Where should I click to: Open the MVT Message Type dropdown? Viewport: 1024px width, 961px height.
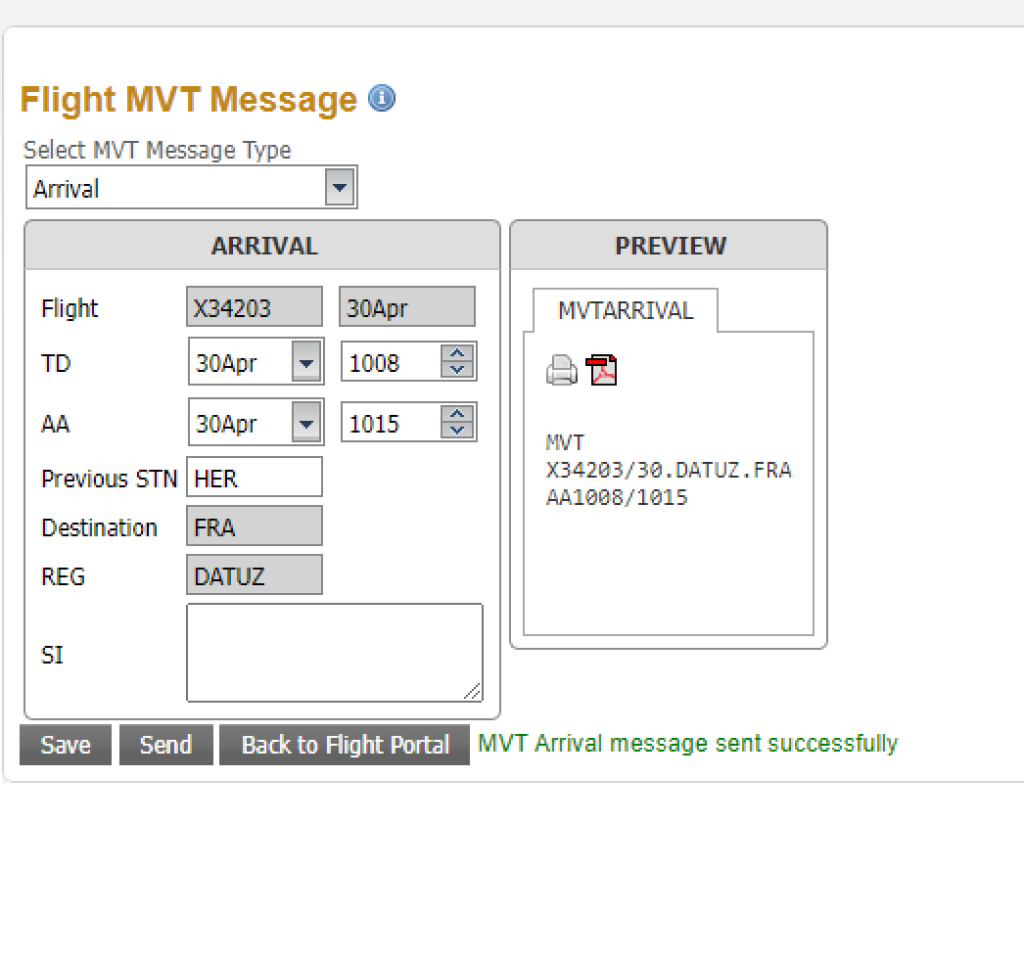coord(340,188)
